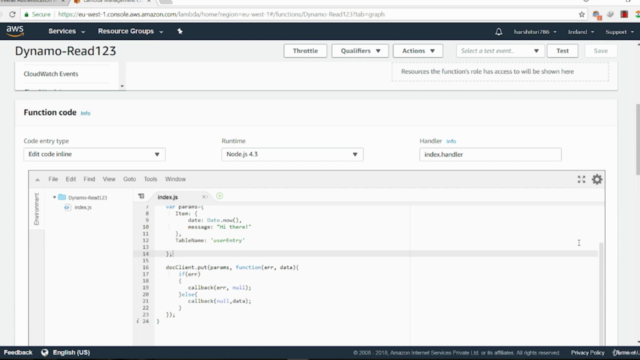This screenshot has width=640, height=360.
Task: Click the TableName 'userEntry' line
Action: [210, 240]
